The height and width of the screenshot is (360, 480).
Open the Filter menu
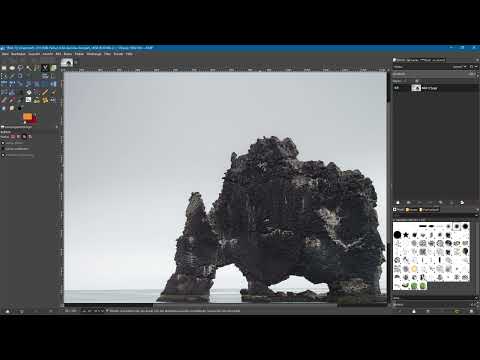click(107, 54)
